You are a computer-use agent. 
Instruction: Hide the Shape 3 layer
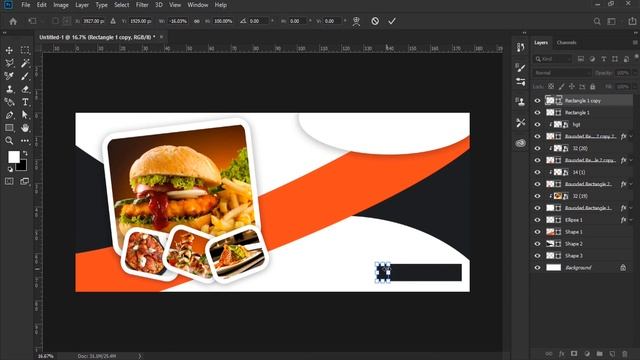click(x=537, y=256)
